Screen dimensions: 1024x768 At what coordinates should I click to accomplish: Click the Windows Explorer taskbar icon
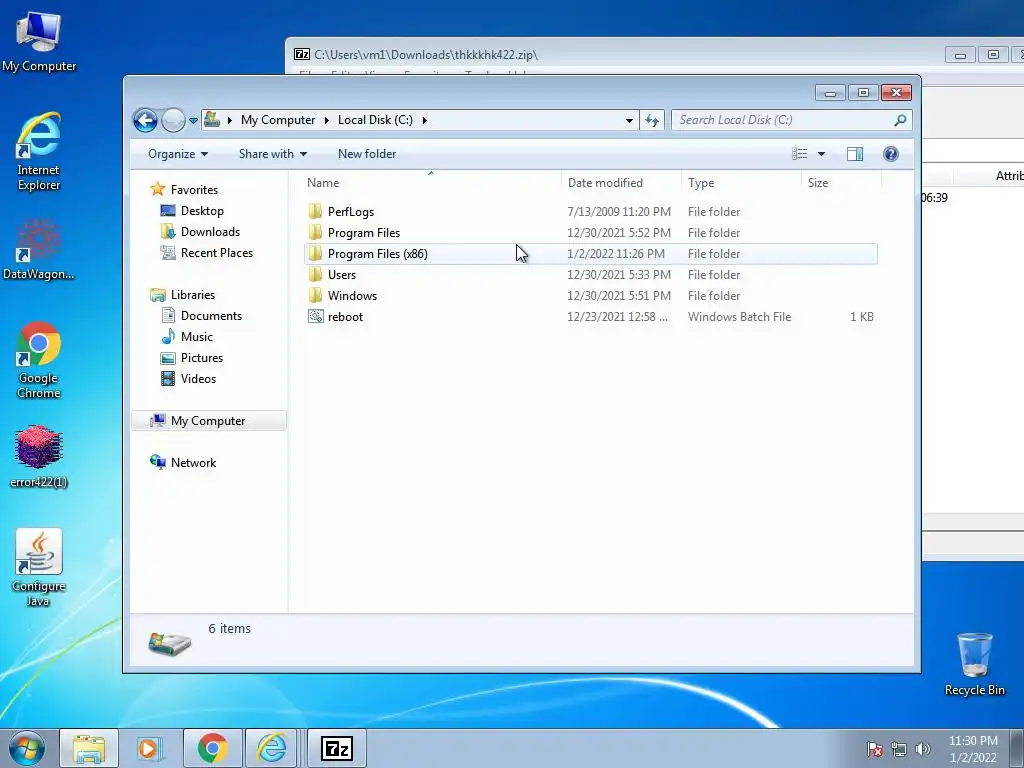tap(89, 748)
